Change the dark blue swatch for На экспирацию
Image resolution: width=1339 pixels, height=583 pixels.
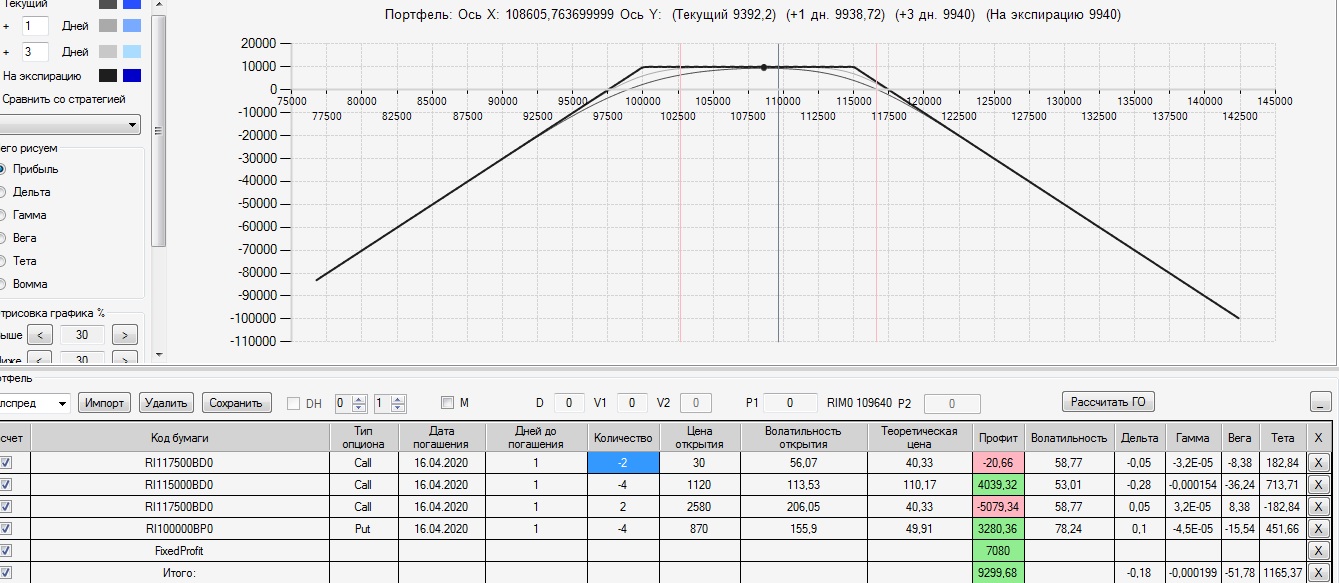132,76
